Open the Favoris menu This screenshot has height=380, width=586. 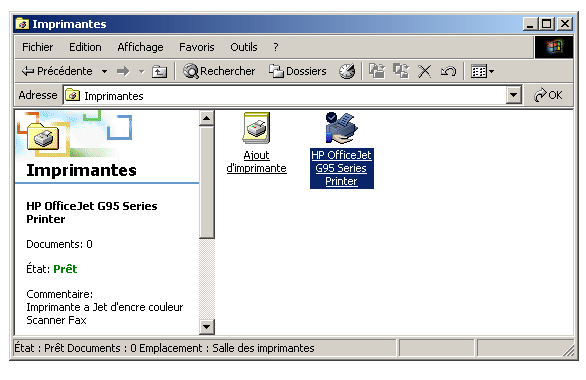coord(197,47)
